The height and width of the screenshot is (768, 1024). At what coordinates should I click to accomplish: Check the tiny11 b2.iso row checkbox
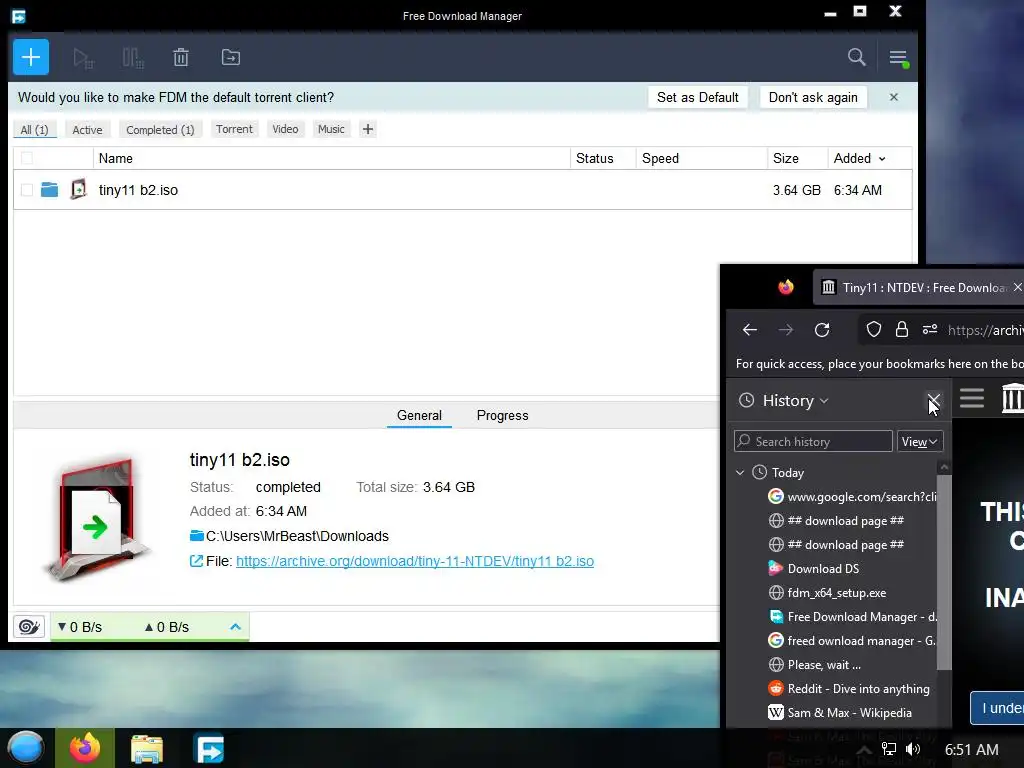(x=27, y=190)
